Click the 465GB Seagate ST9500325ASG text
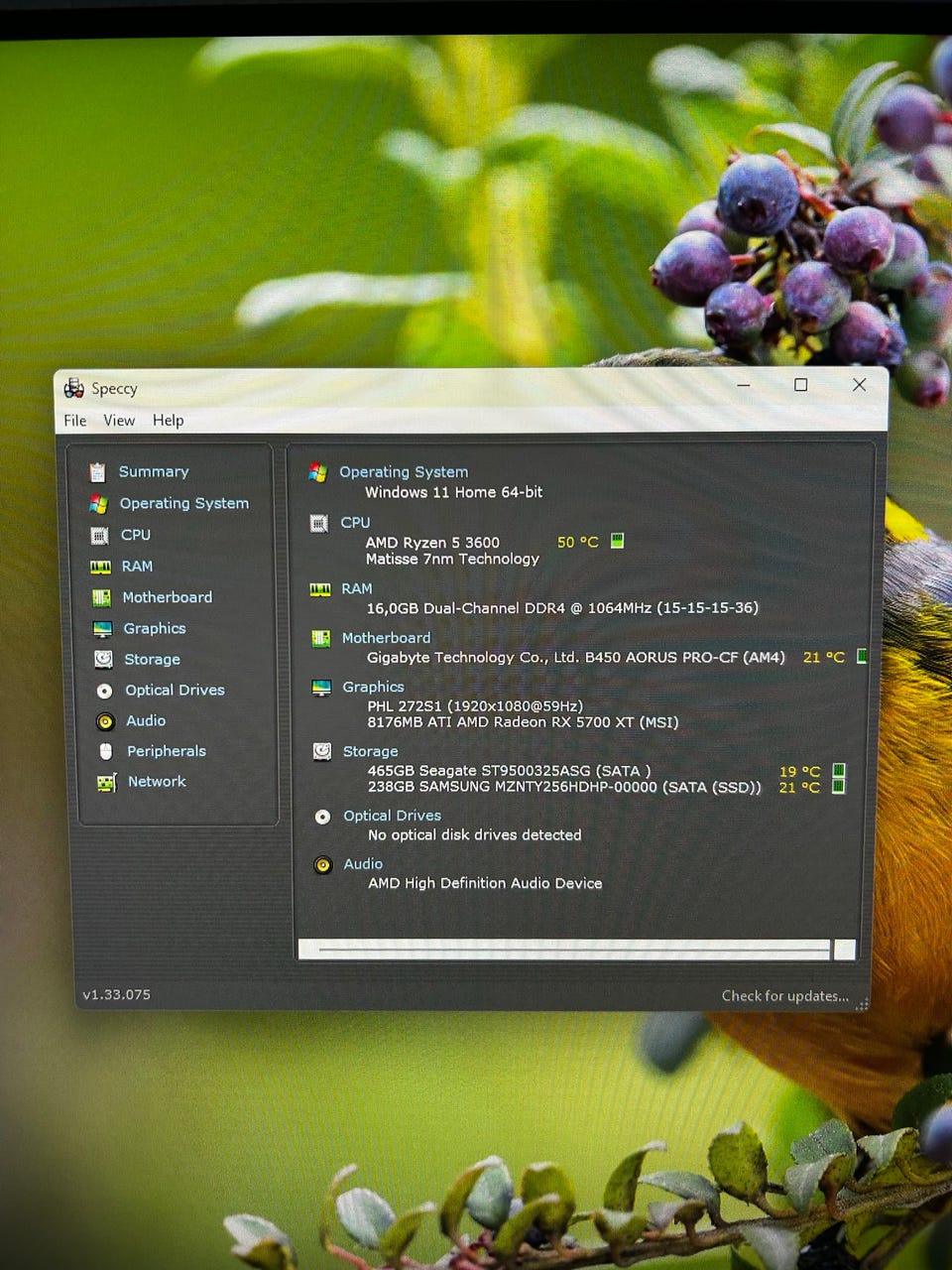Image resolution: width=952 pixels, height=1270 pixels. pos(510,771)
